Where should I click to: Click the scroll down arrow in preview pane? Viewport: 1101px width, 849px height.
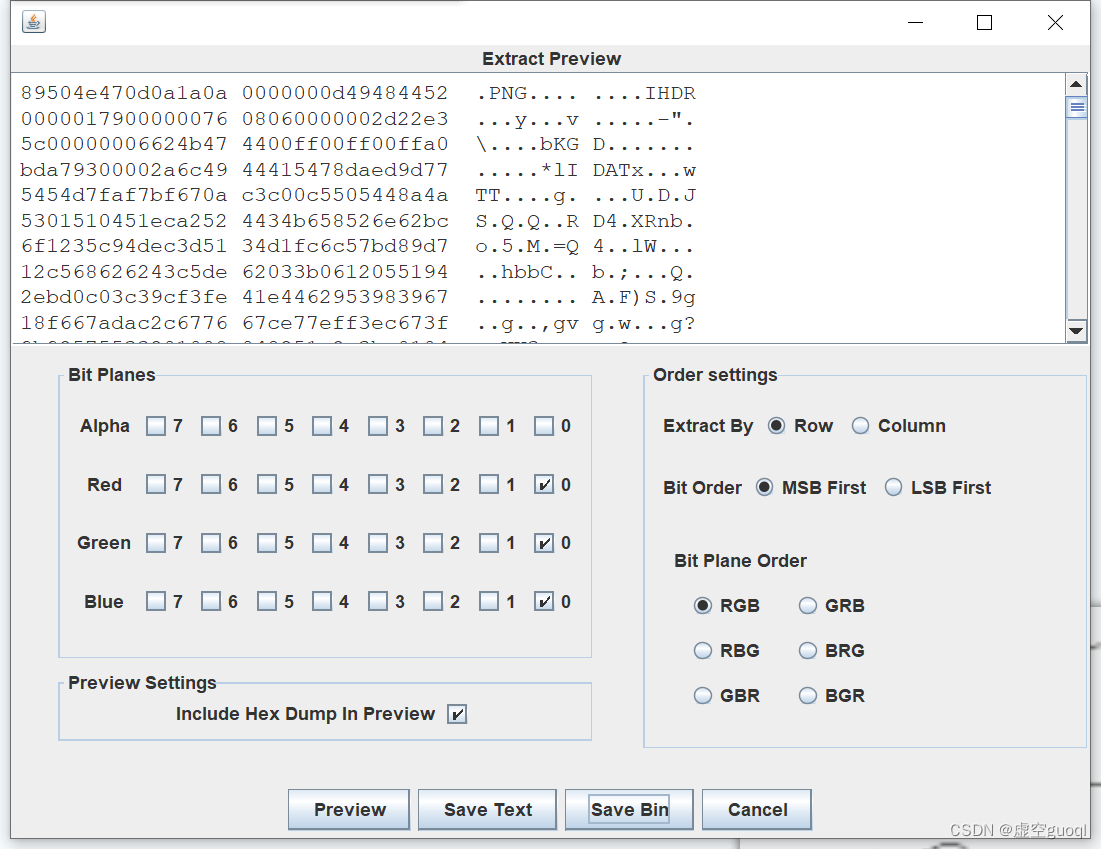(1077, 331)
